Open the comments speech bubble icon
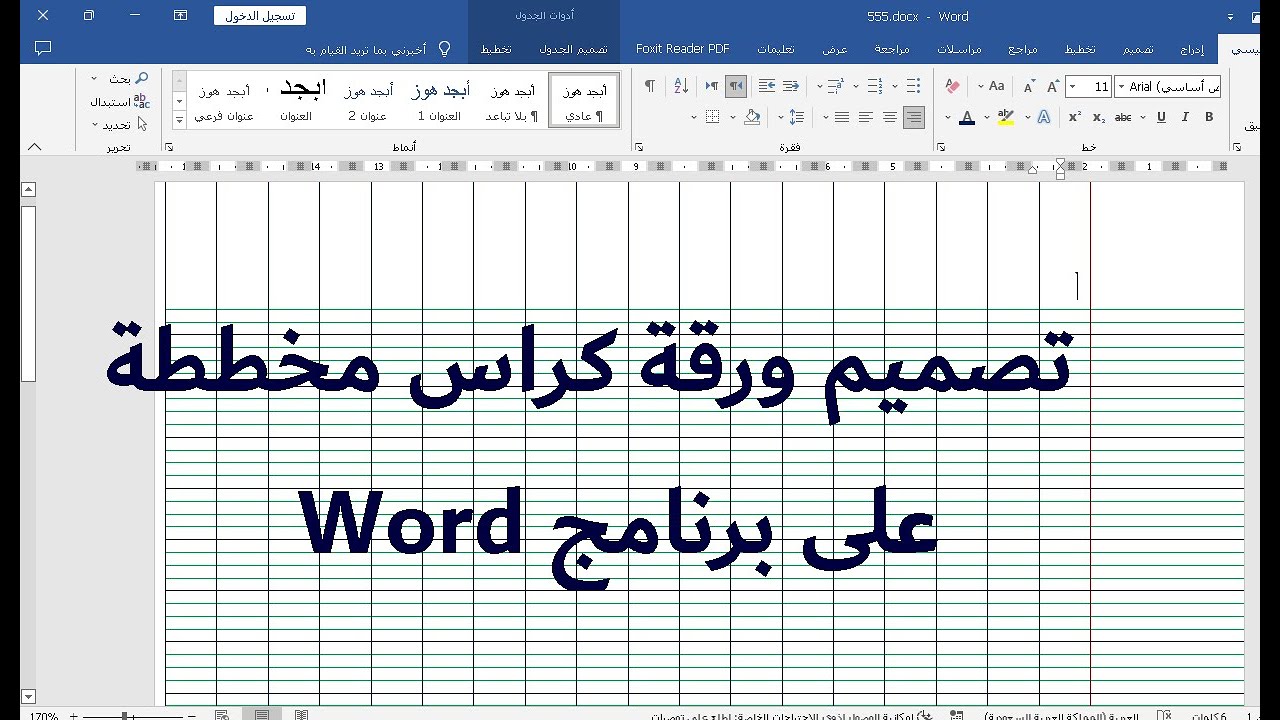Screen dimensions: 1280x720 (42, 48)
